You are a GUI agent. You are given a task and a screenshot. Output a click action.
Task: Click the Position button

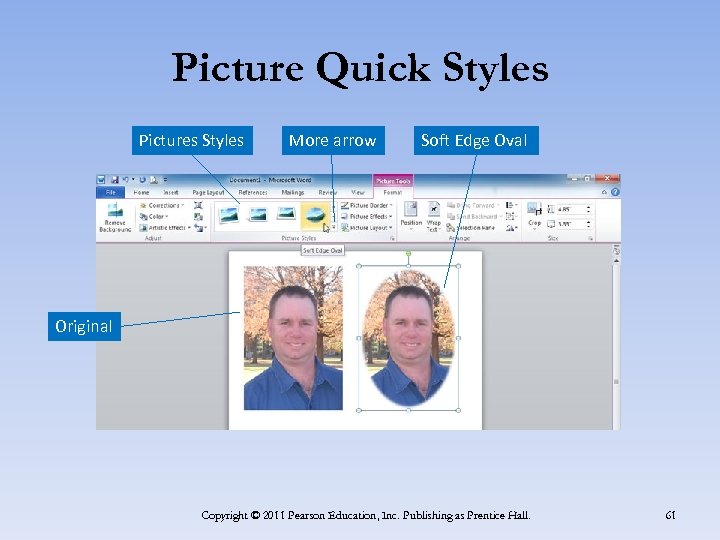411,216
